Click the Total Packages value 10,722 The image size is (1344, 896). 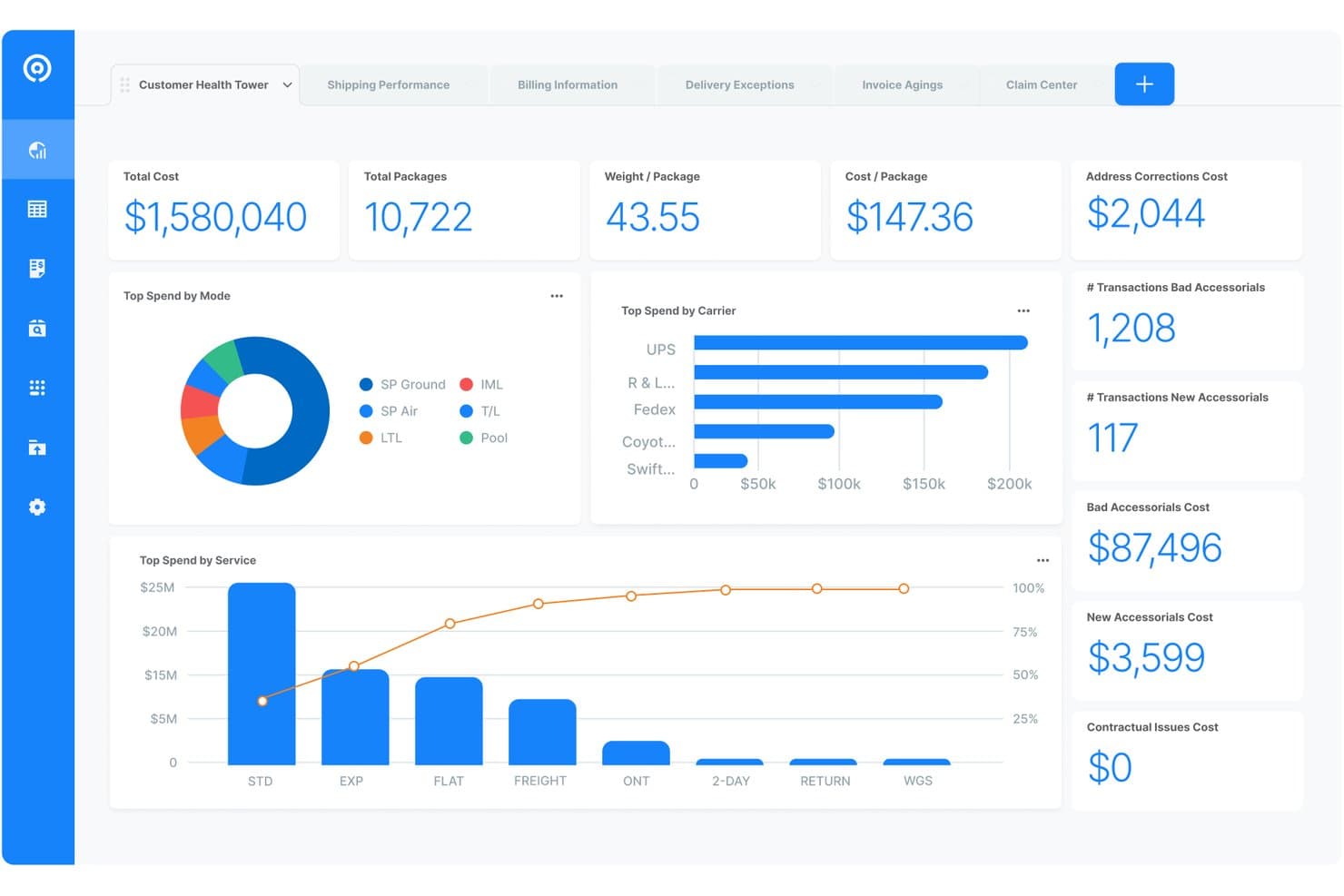(x=418, y=218)
